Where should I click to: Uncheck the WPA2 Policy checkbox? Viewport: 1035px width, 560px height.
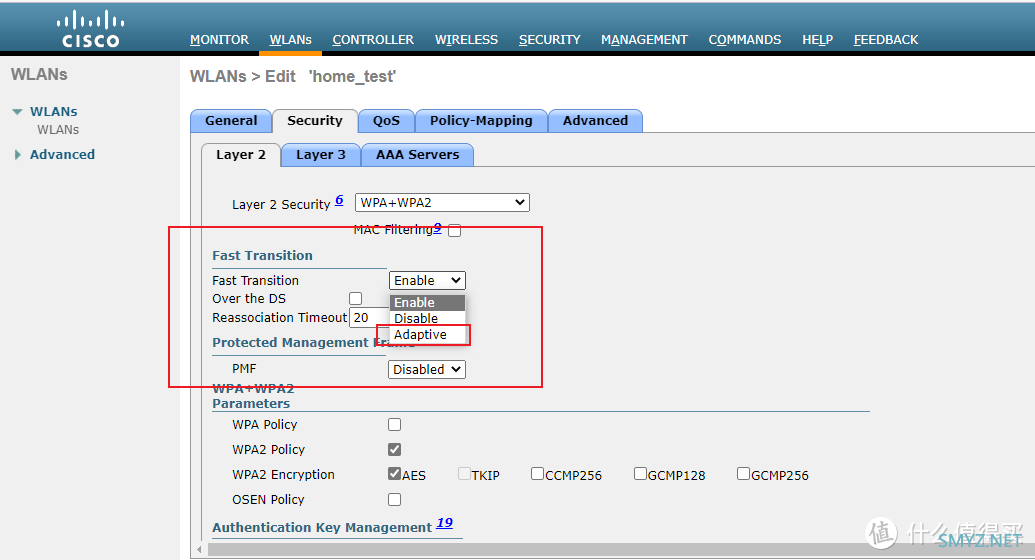tap(395, 450)
